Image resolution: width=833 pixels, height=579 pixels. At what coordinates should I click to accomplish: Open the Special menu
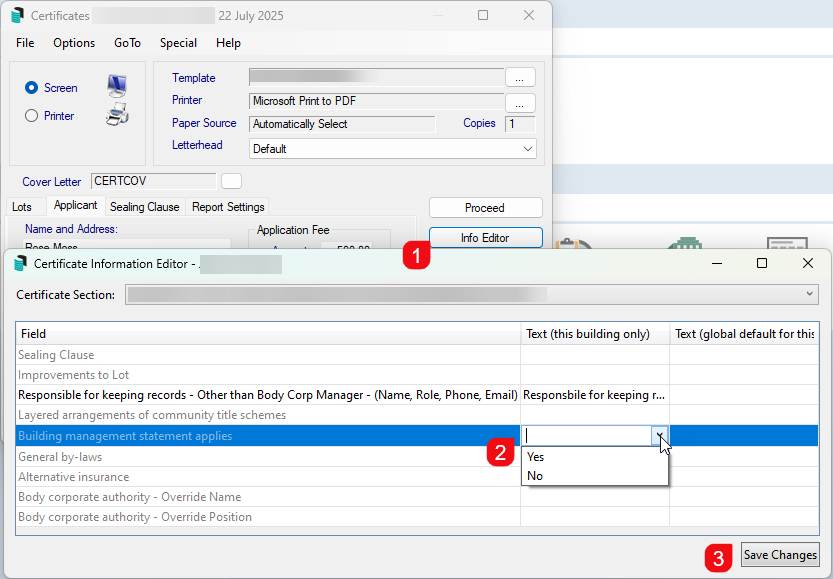[178, 43]
